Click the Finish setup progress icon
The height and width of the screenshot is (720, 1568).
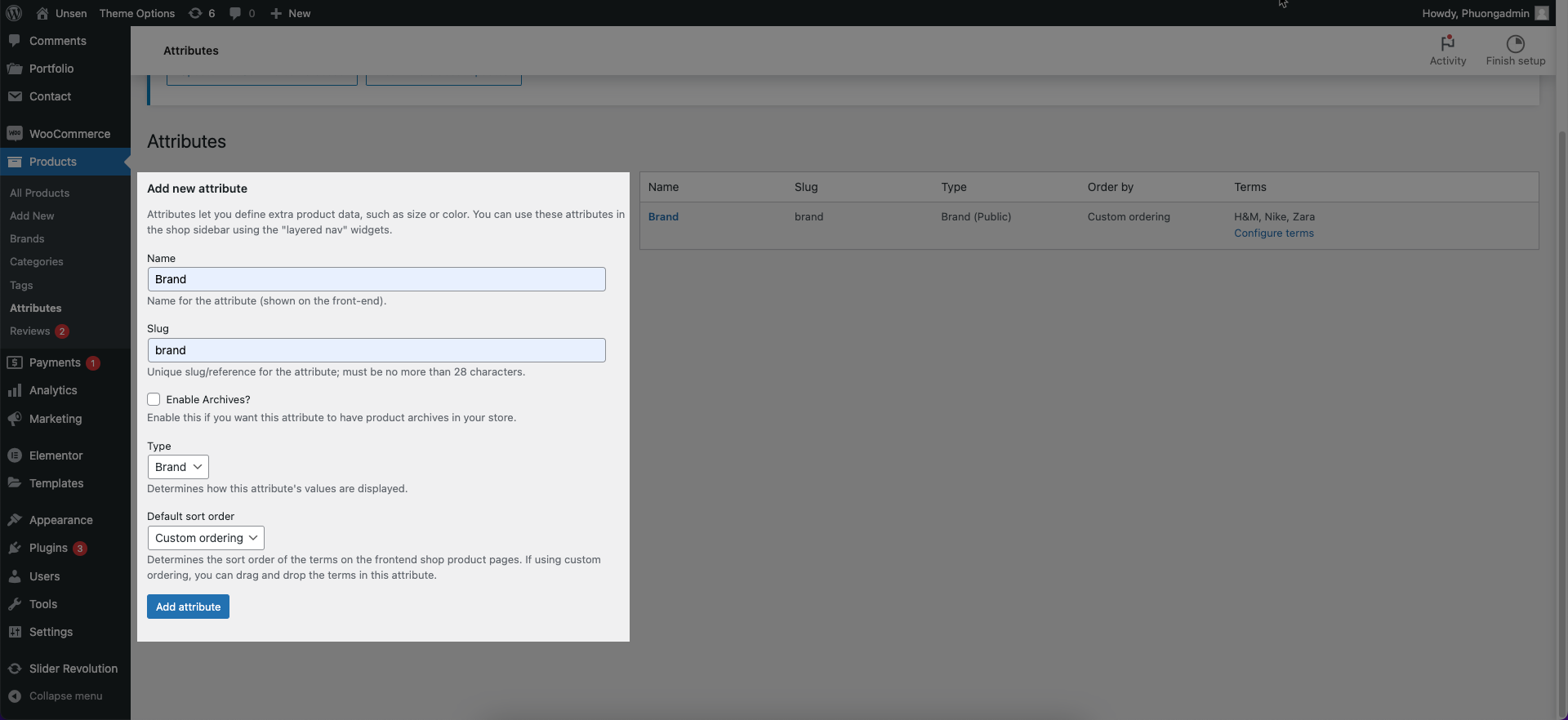click(x=1516, y=43)
